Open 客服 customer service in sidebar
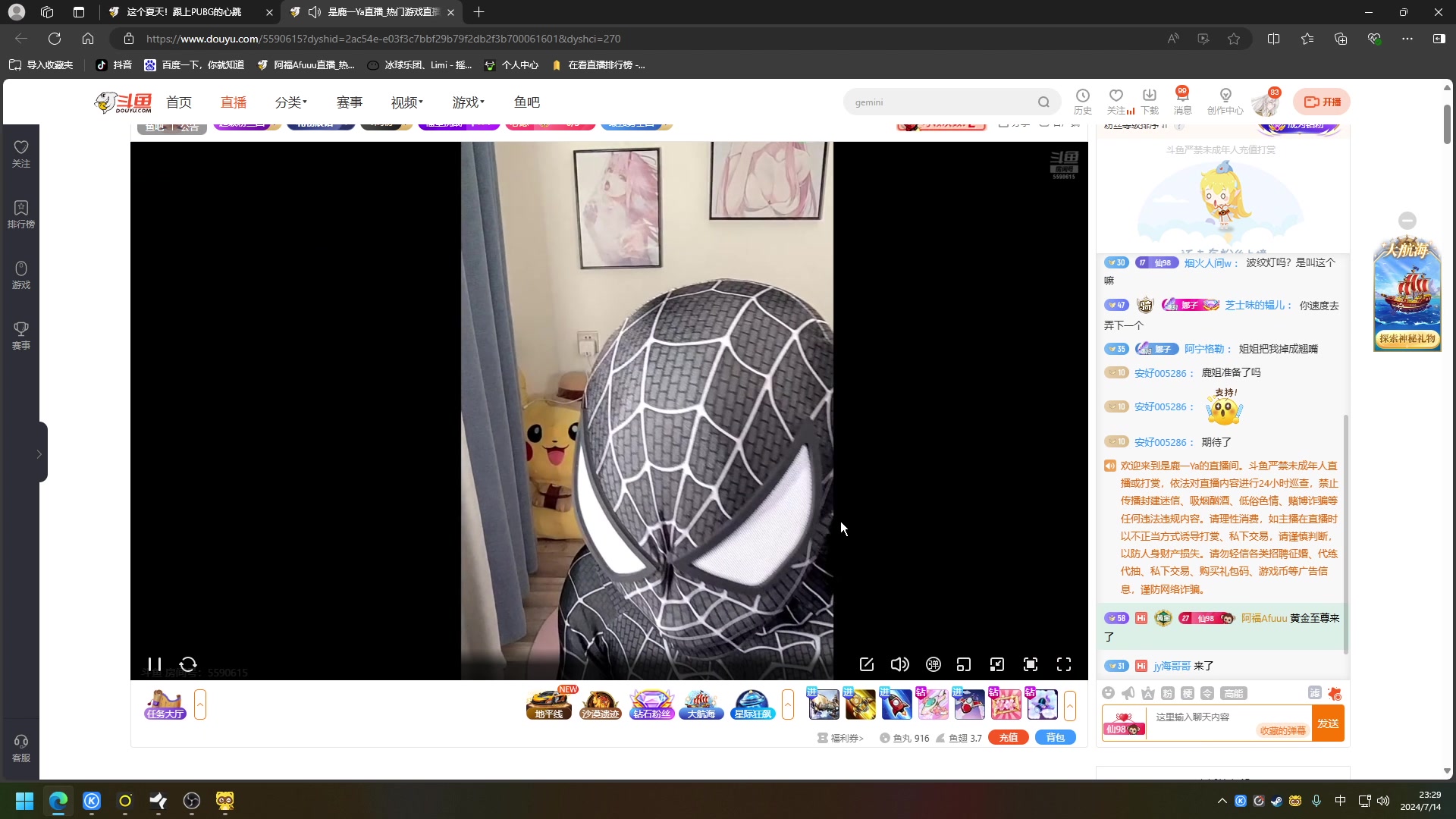1456x819 pixels. (x=21, y=748)
